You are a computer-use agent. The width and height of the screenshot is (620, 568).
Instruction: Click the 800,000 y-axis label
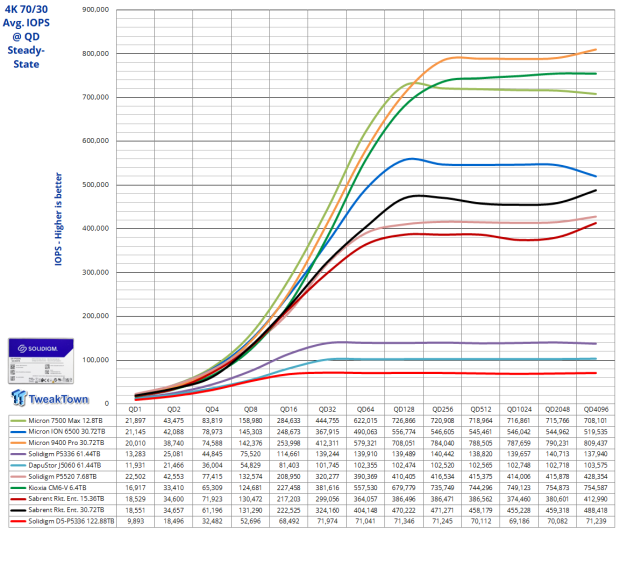pos(95,53)
